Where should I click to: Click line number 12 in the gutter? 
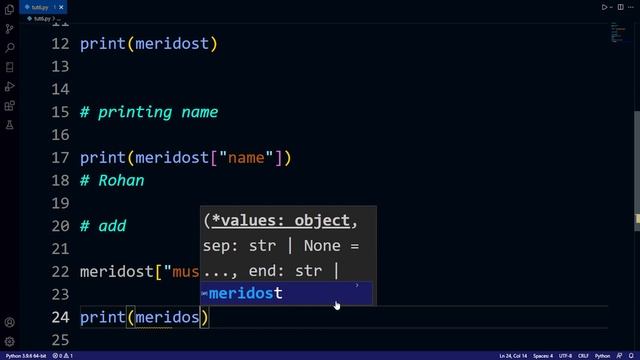click(x=60, y=44)
